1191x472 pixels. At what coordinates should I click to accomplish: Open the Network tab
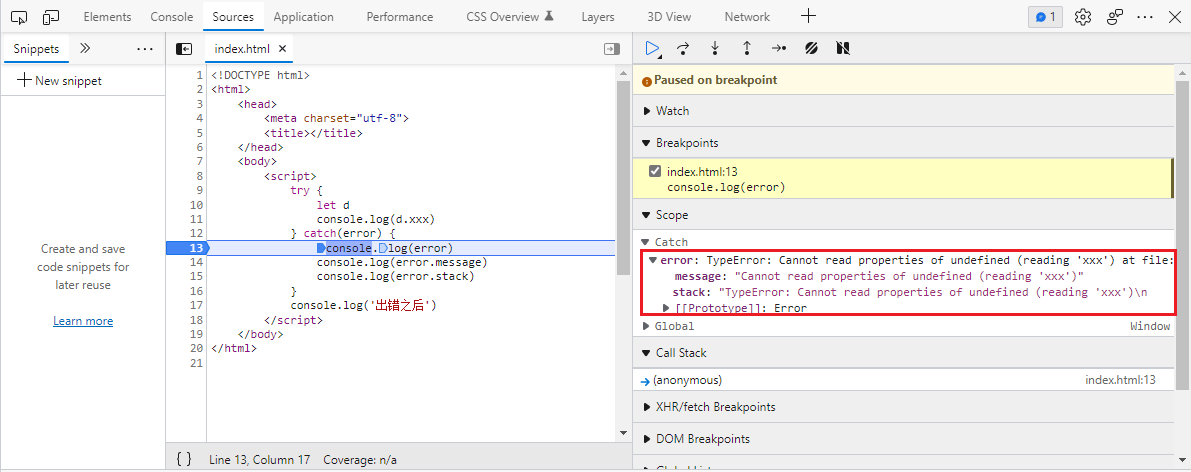pyautogui.click(x=747, y=17)
